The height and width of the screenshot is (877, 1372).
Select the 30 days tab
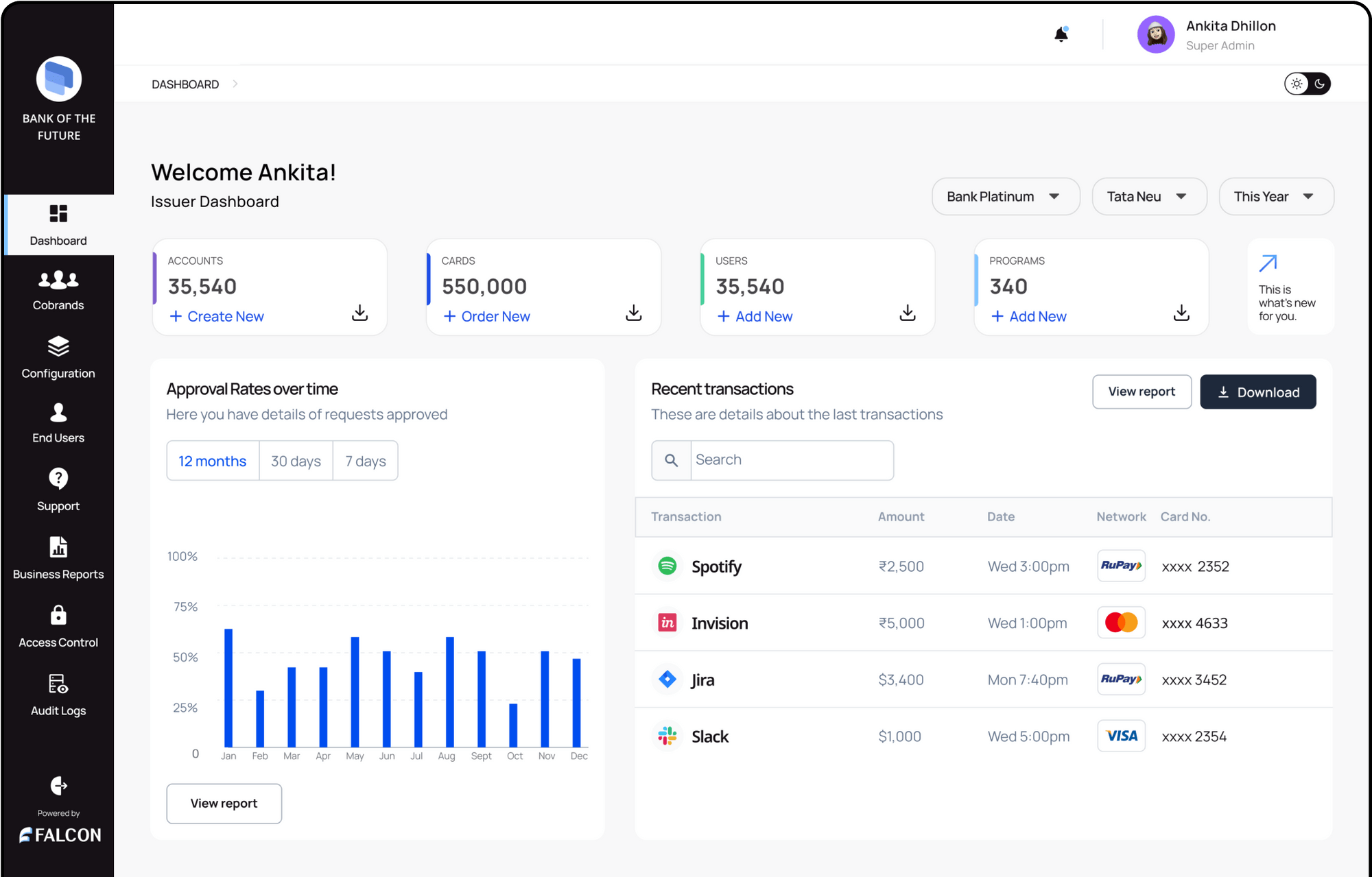296,461
